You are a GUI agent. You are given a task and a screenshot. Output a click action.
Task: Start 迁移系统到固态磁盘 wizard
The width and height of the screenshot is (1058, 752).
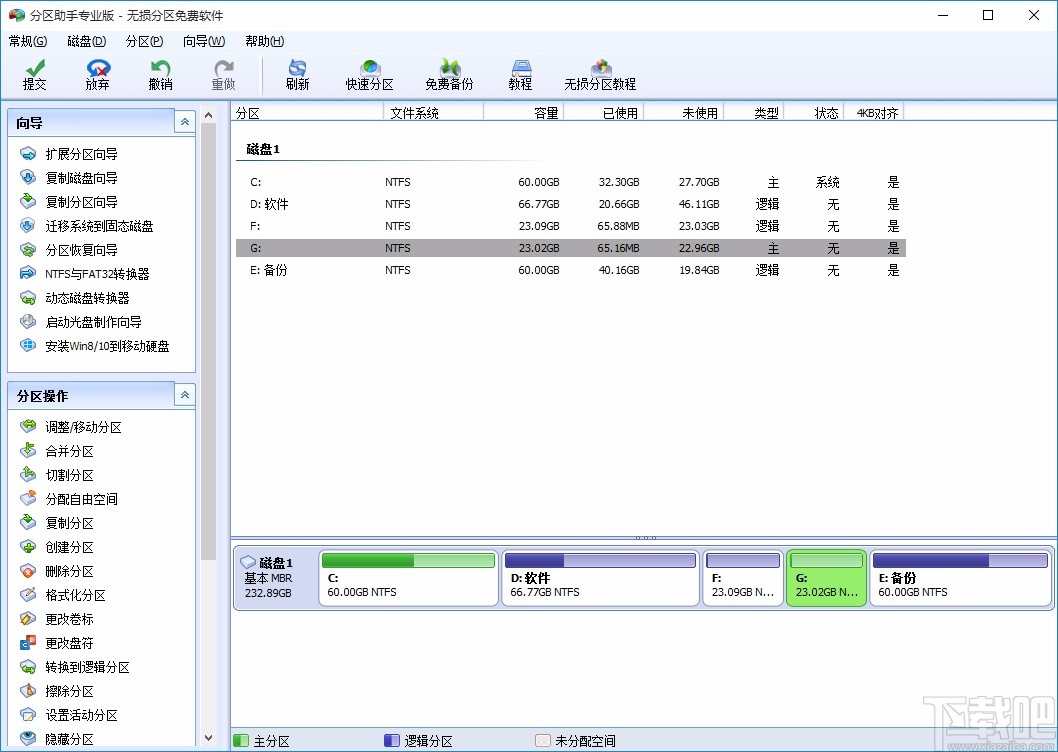(x=99, y=226)
